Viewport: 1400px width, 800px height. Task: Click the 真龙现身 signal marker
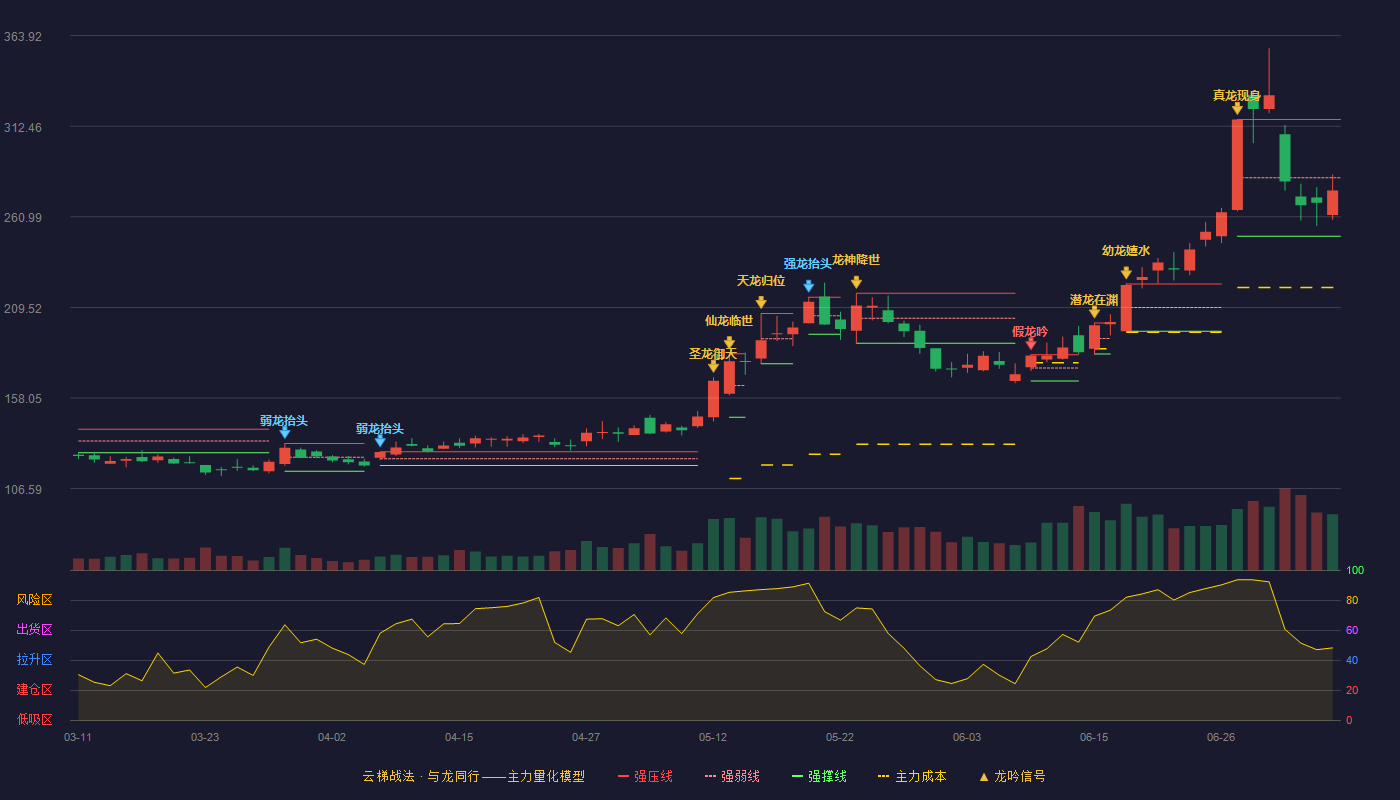[1237, 109]
